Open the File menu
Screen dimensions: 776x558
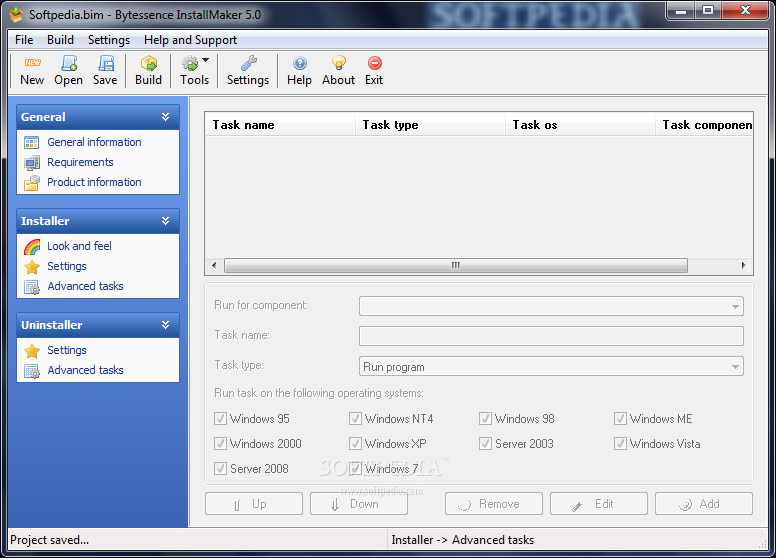[24, 40]
